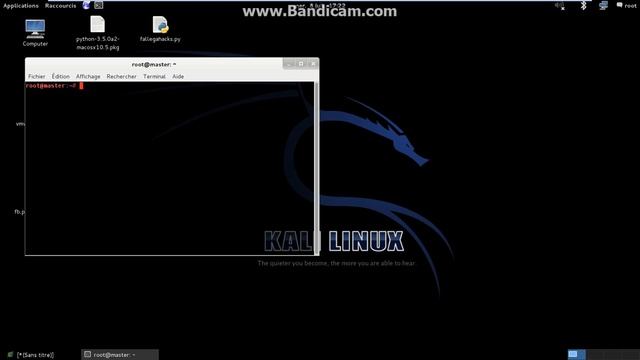The image size is (640, 360).
Task: Open Affichage menu in terminal
Action: (x=88, y=76)
